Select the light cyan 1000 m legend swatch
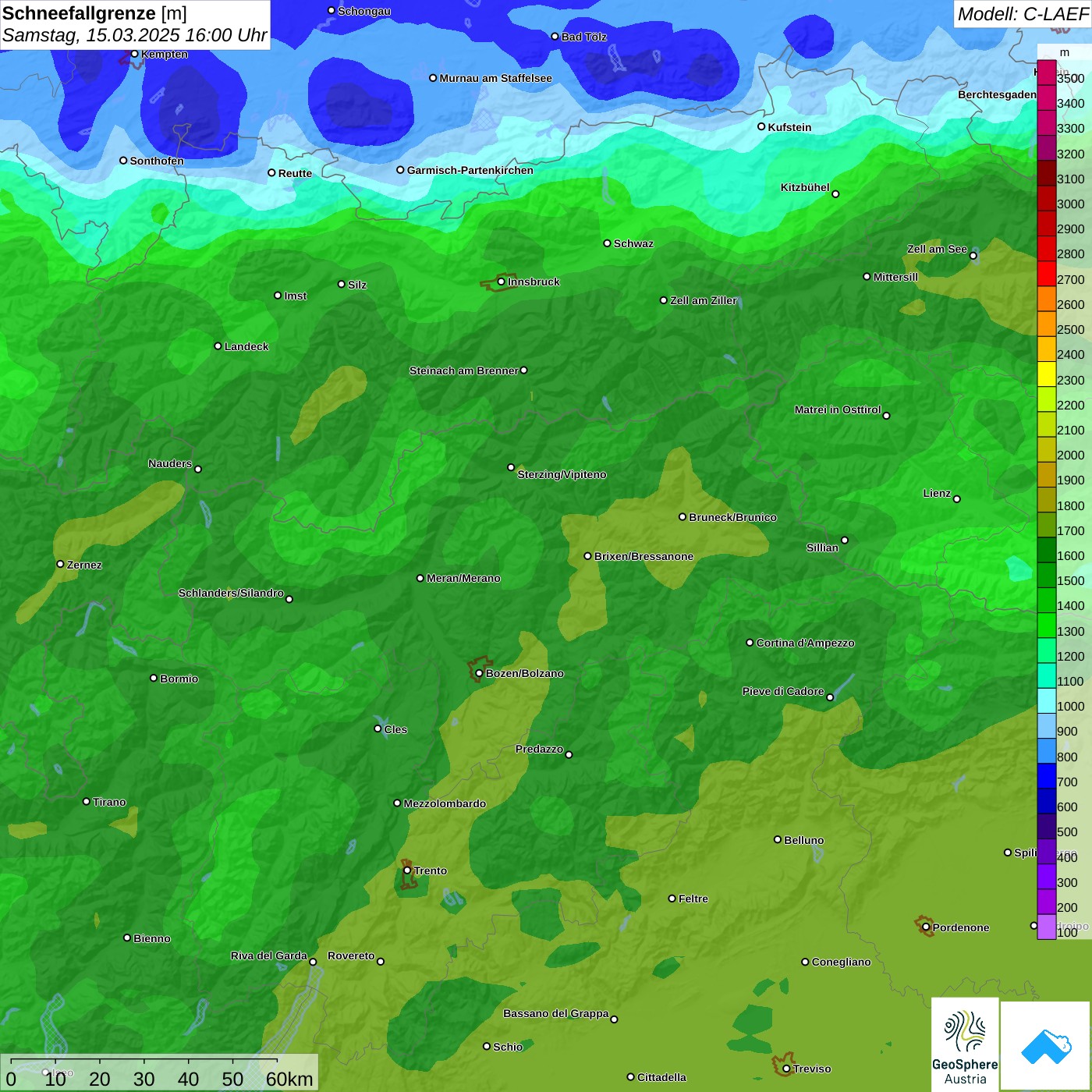 [x=1047, y=700]
